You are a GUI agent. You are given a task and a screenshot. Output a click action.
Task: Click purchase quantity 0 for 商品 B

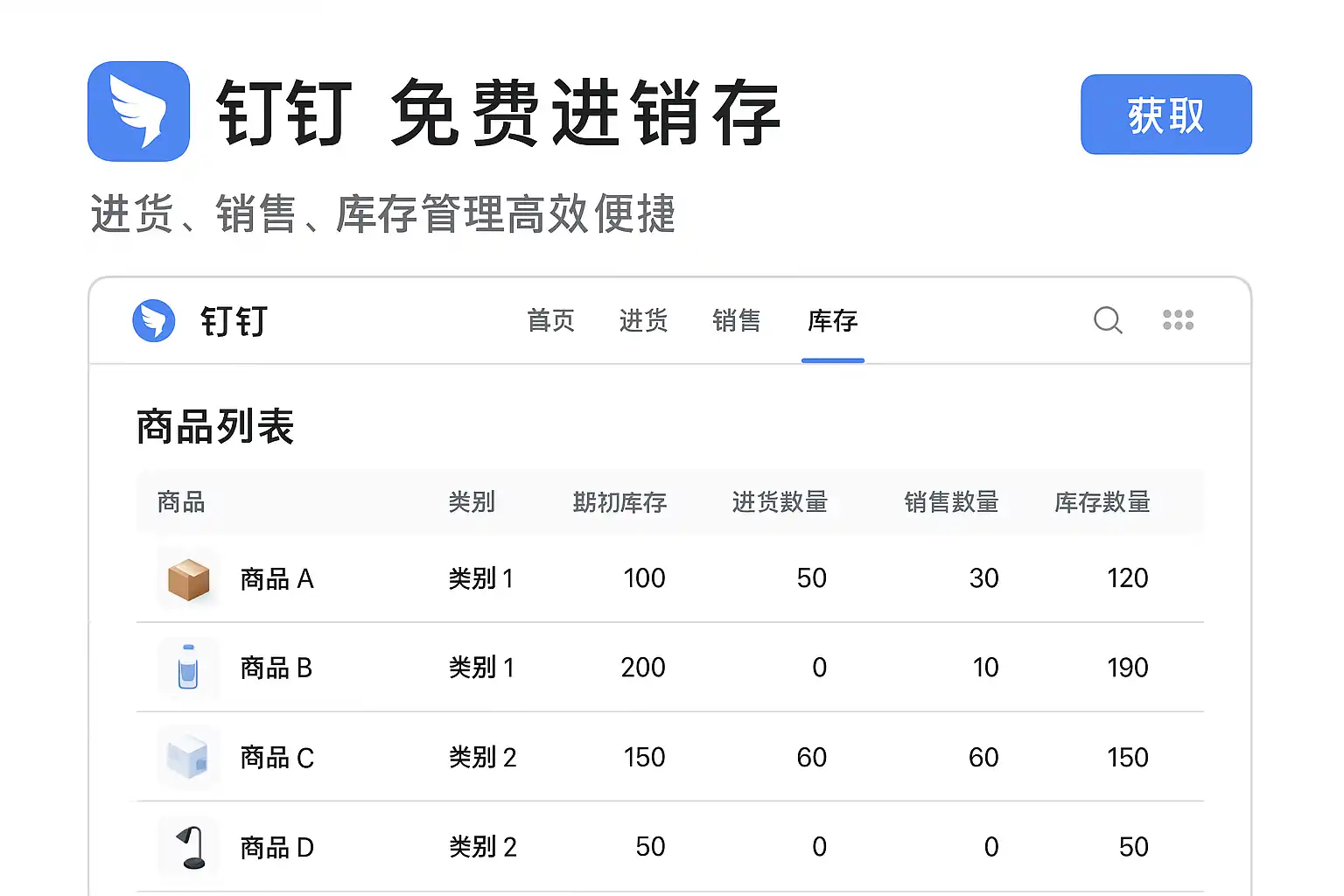(x=819, y=668)
